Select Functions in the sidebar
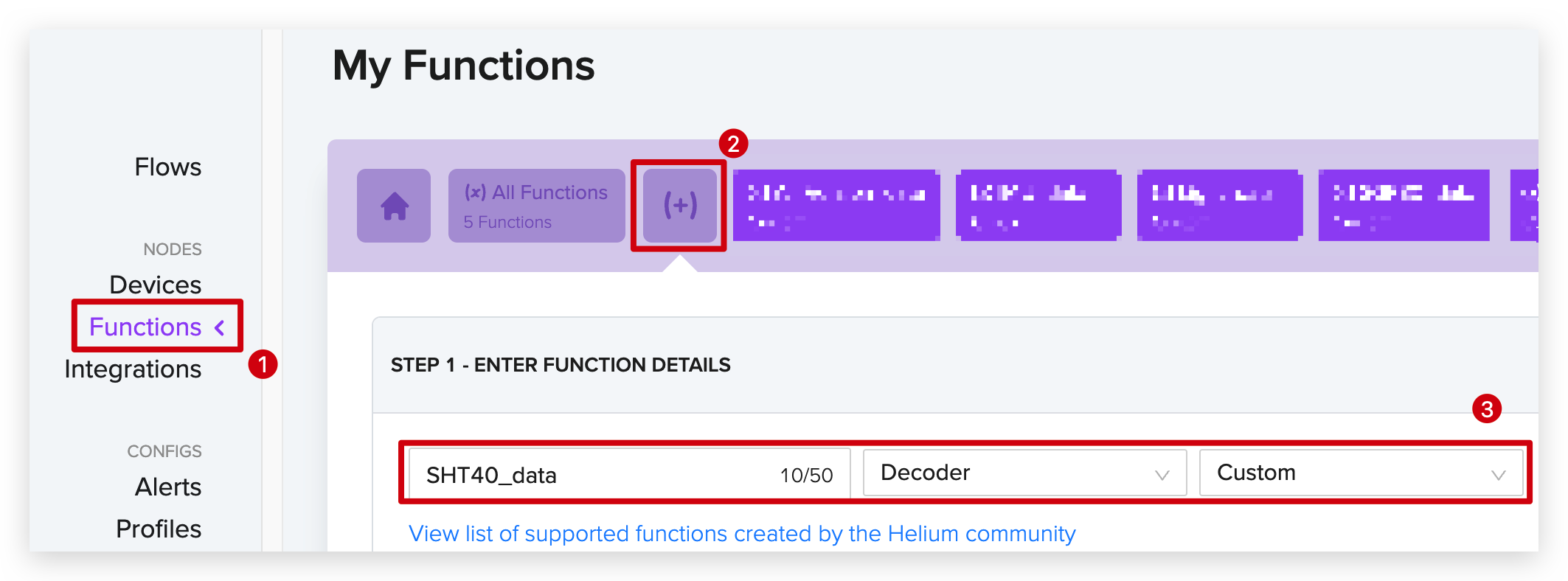The width and height of the screenshot is (1568, 581). 145,327
